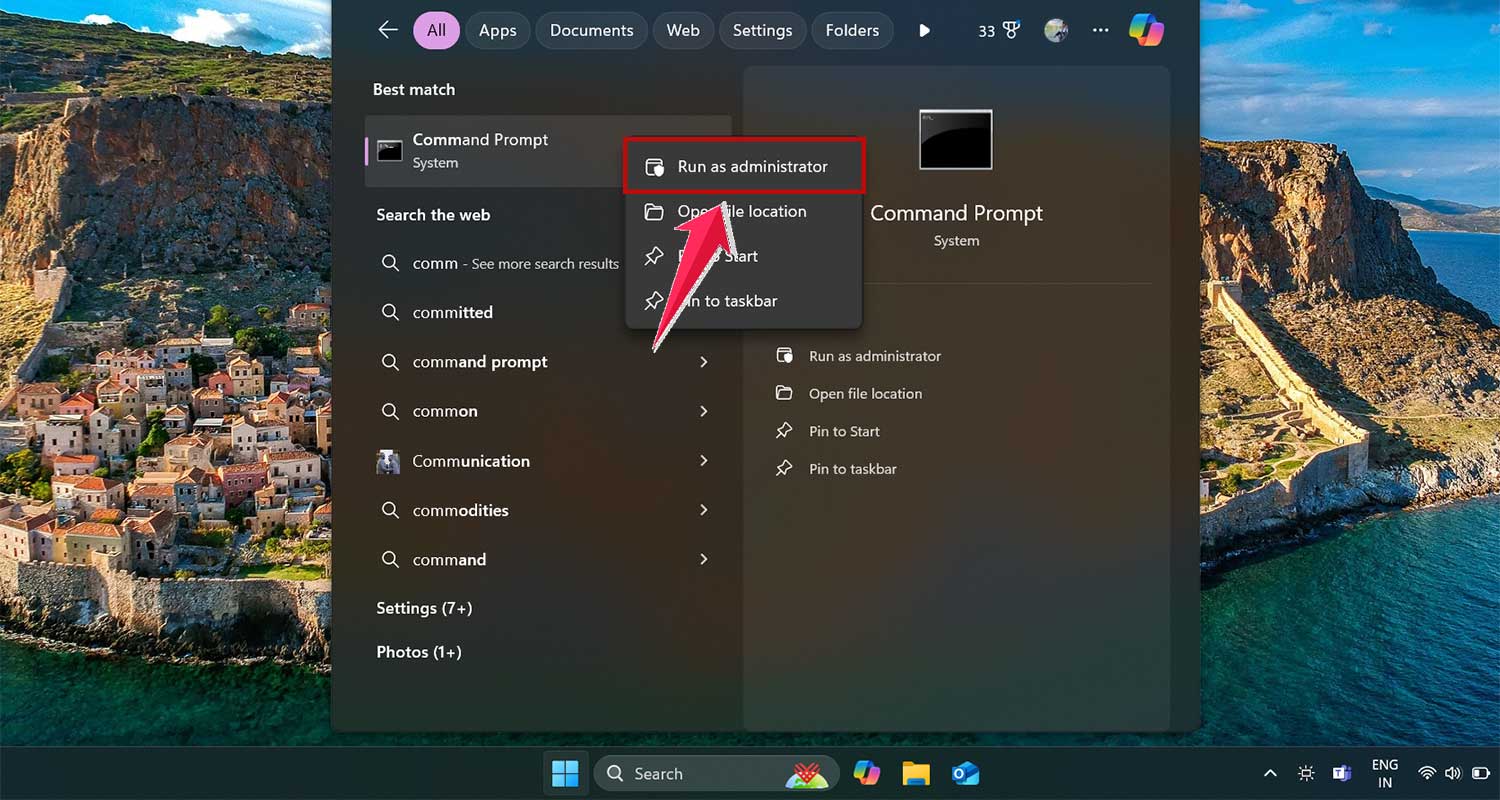Click the ENG IN language indicator
This screenshot has width=1500, height=800.
click(x=1385, y=771)
